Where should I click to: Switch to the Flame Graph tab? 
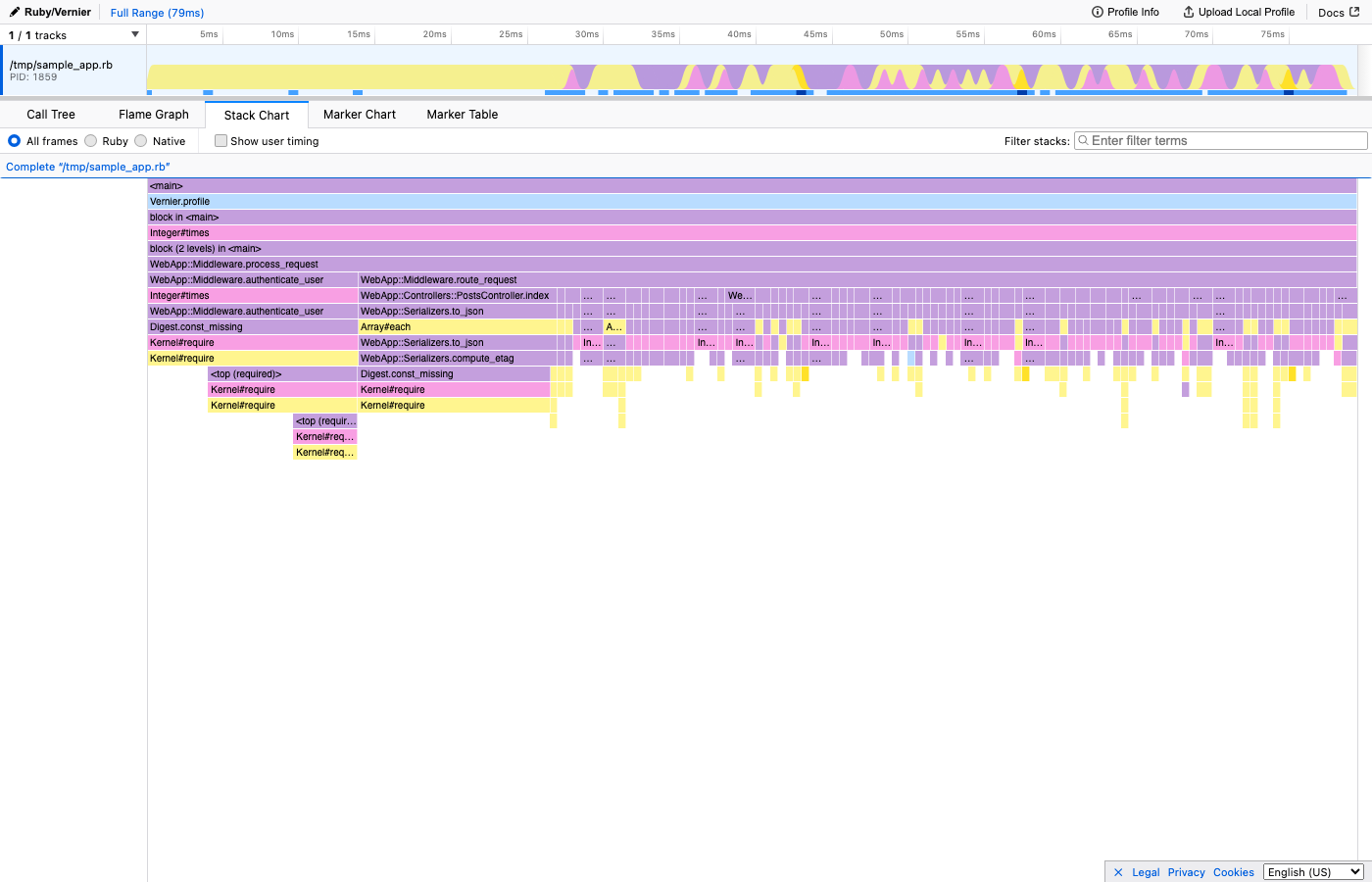pyautogui.click(x=153, y=114)
